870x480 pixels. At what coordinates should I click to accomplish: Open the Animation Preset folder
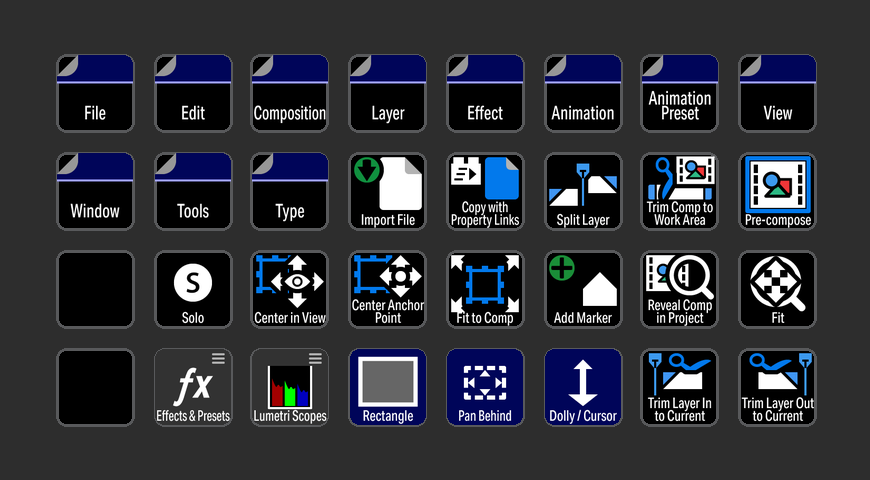tap(680, 93)
